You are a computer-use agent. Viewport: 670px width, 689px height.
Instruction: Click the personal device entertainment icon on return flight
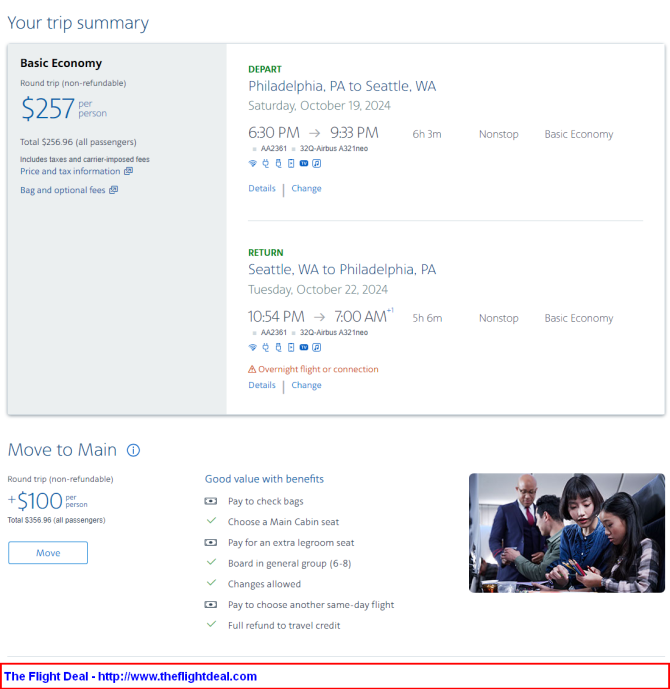click(291, 347)
